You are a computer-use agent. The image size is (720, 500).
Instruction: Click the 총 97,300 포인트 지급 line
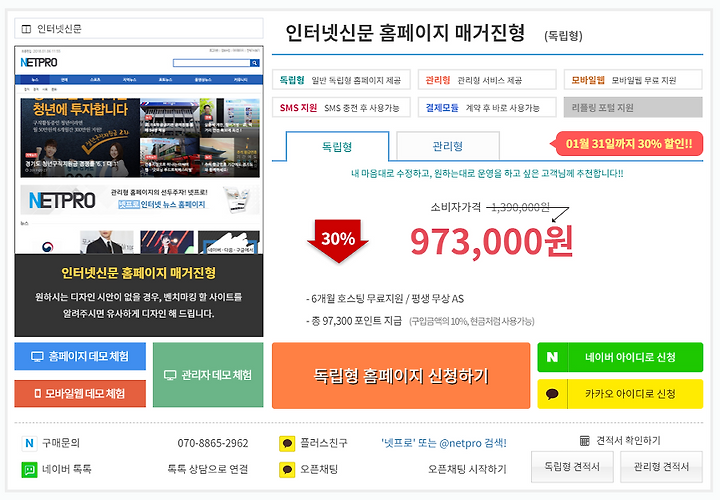(x=354, y=321)
